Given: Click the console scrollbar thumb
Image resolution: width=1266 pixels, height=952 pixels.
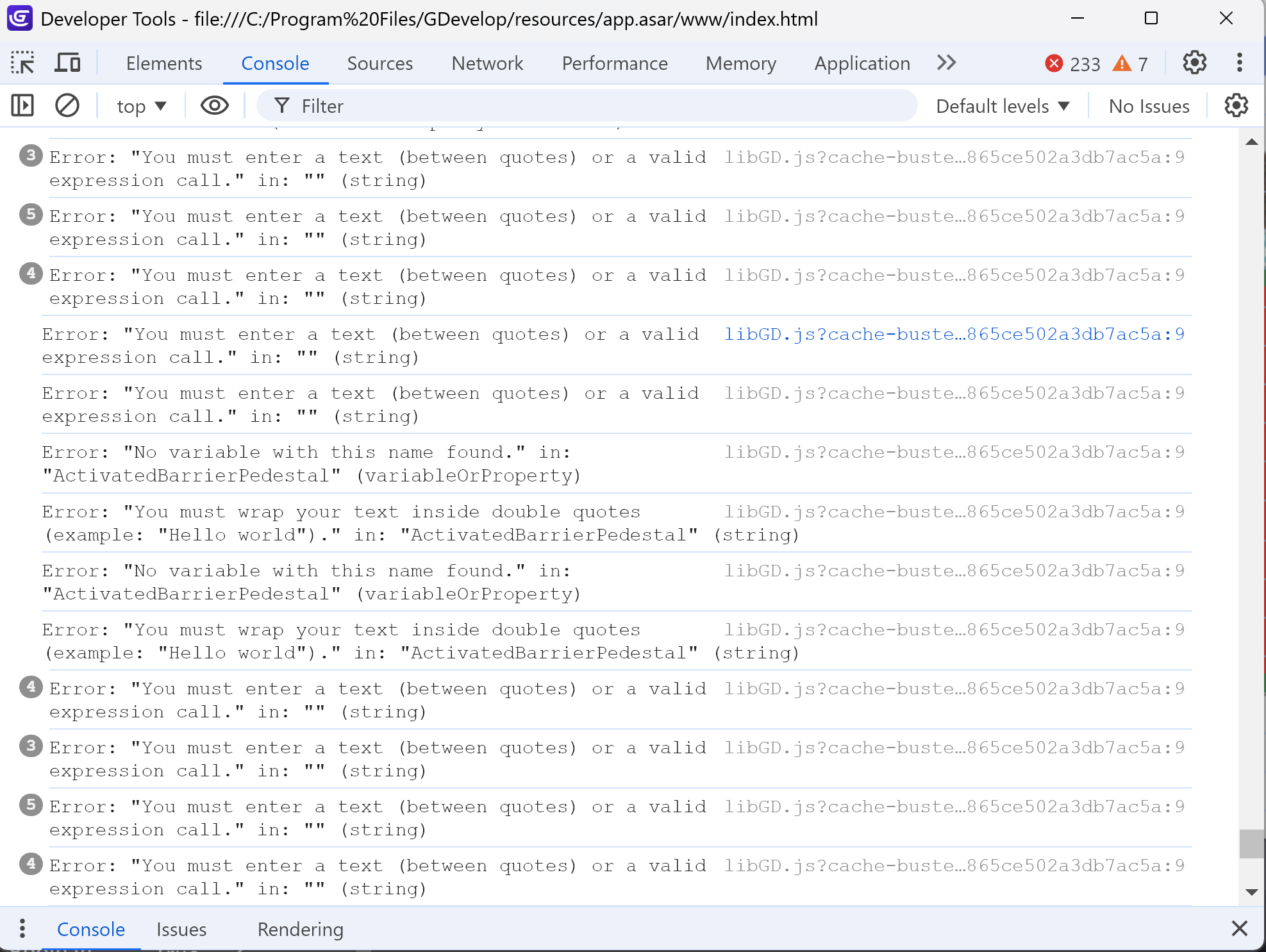Looking at the screenshot, I should [x=1251, y=843].
